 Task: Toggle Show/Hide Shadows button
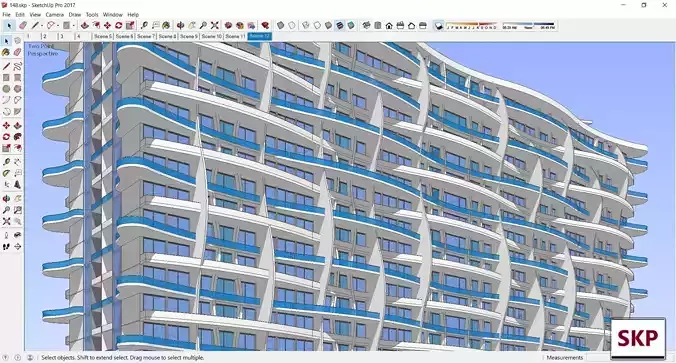click(x=438, y=25)
